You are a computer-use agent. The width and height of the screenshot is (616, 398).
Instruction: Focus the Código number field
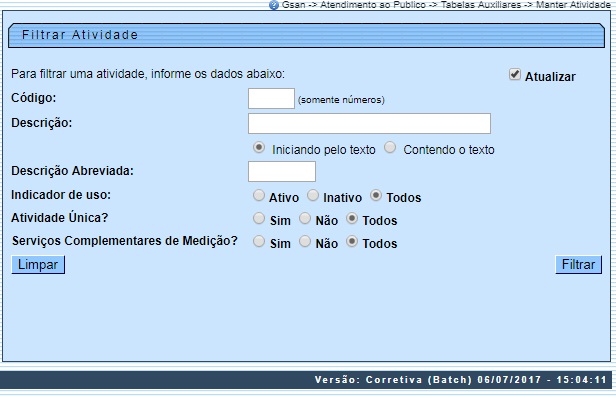click(271, 99)
